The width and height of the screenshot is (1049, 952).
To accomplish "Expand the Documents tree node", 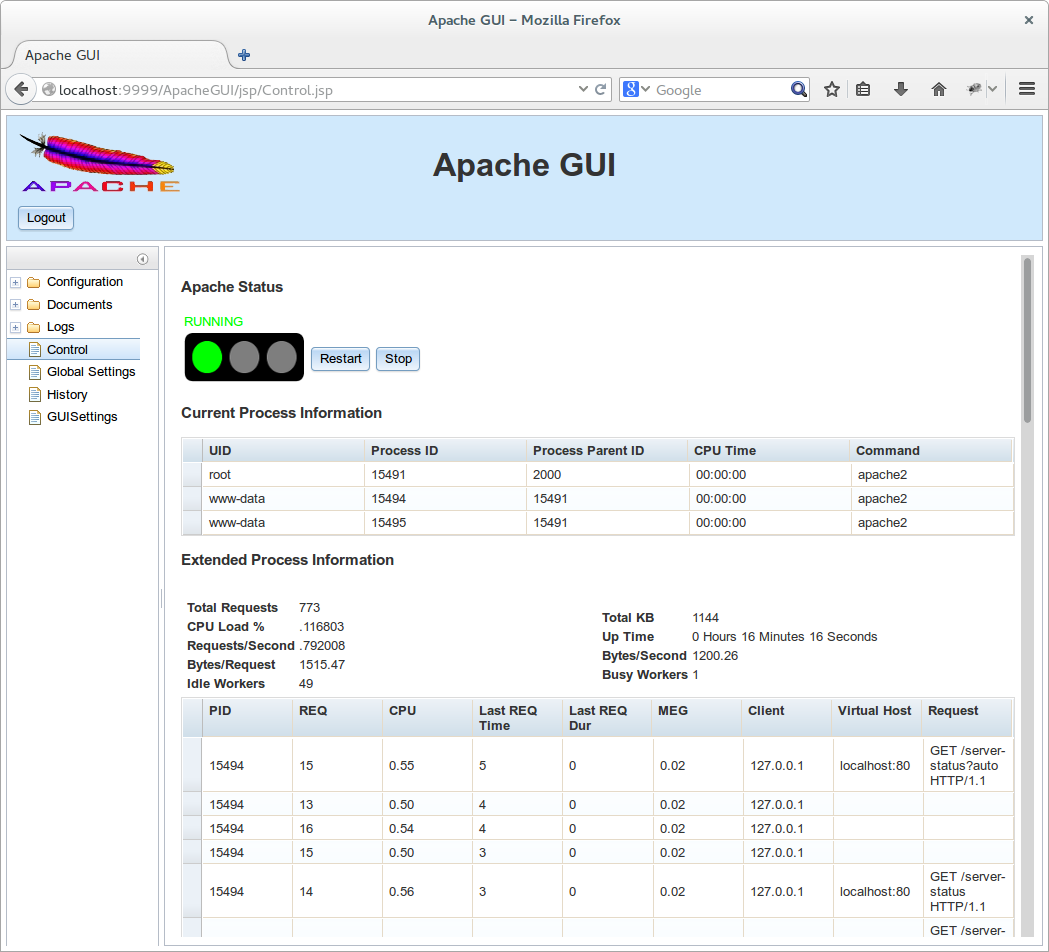I will 15,304.
